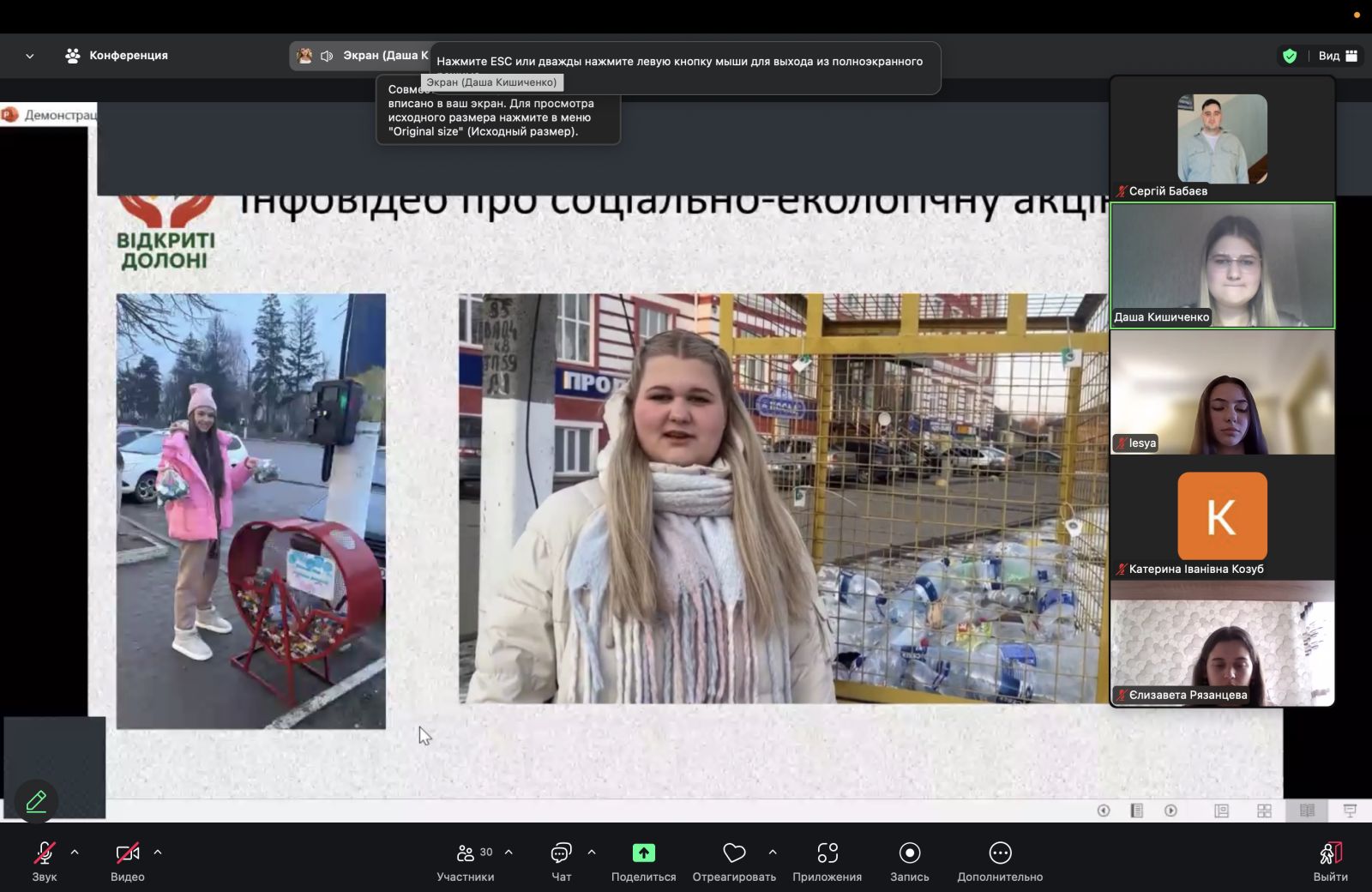Expand video options arrow next to Видео

coord(158,853)
